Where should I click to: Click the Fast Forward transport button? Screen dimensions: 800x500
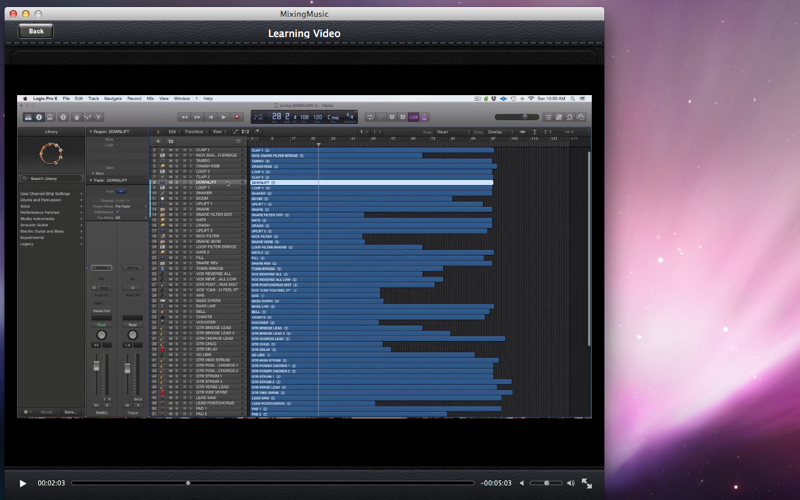point(197,117)
